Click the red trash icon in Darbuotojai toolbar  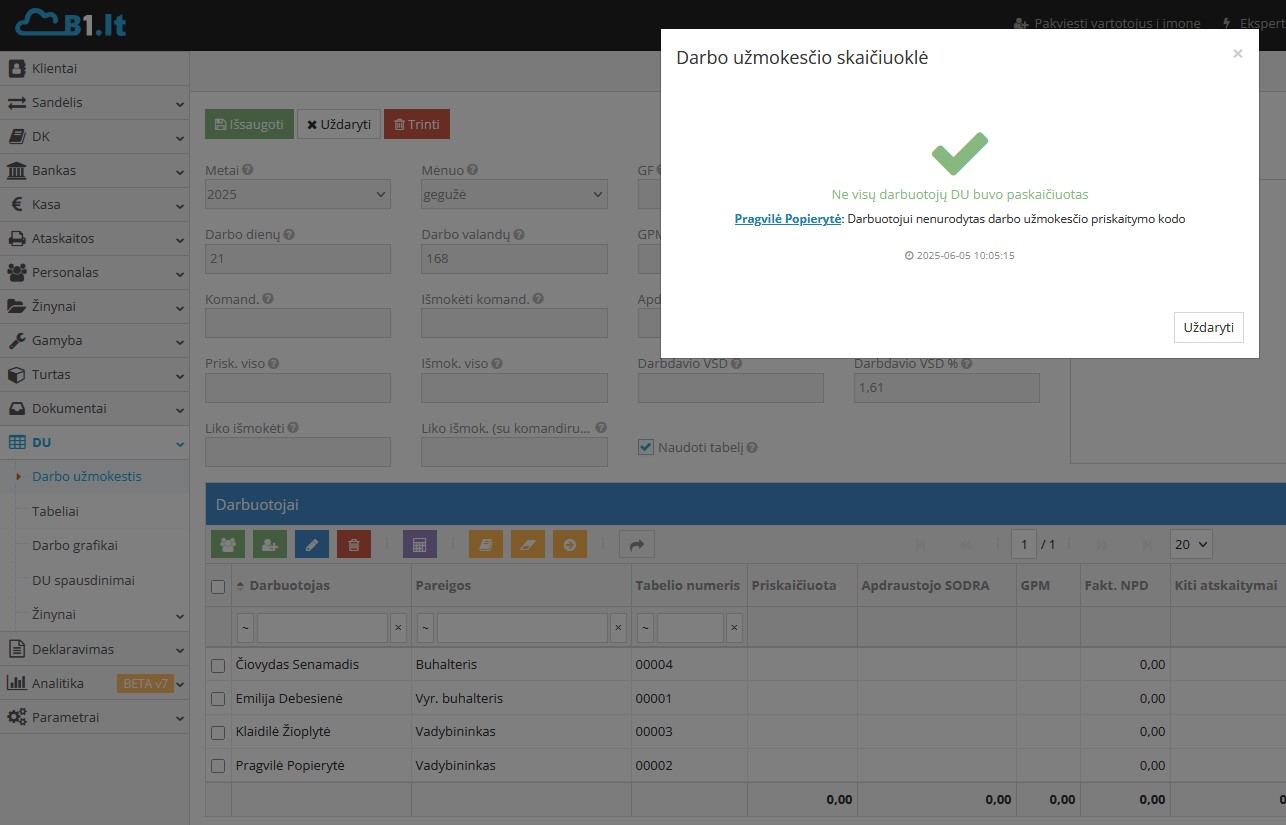click(354, 544)
